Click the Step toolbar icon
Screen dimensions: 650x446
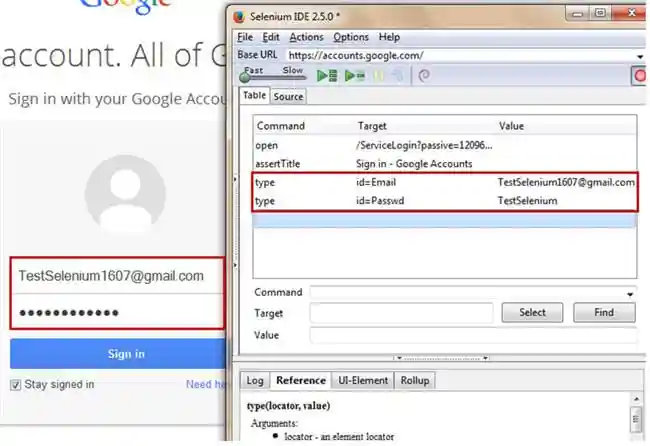click(x=397, y=76)
